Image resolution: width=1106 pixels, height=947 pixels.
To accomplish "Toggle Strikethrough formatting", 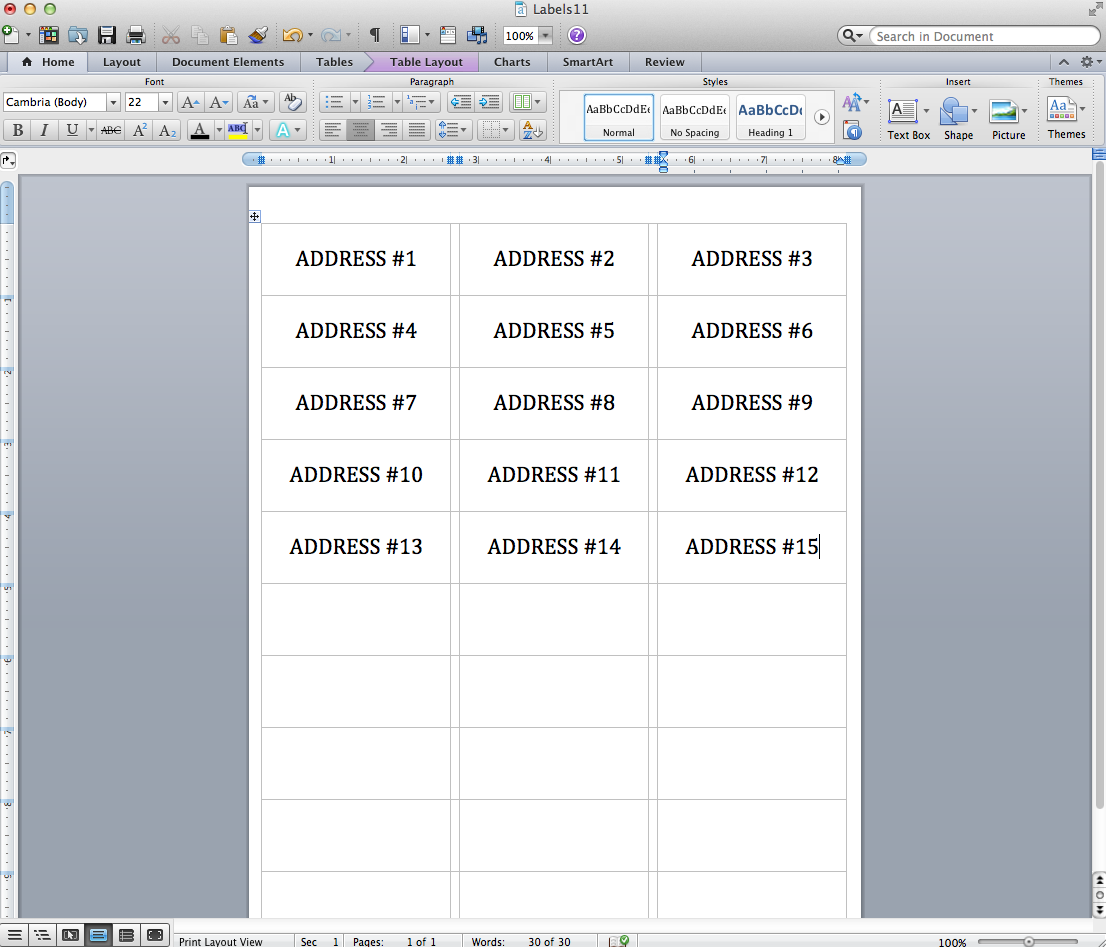I will [111, 130].
